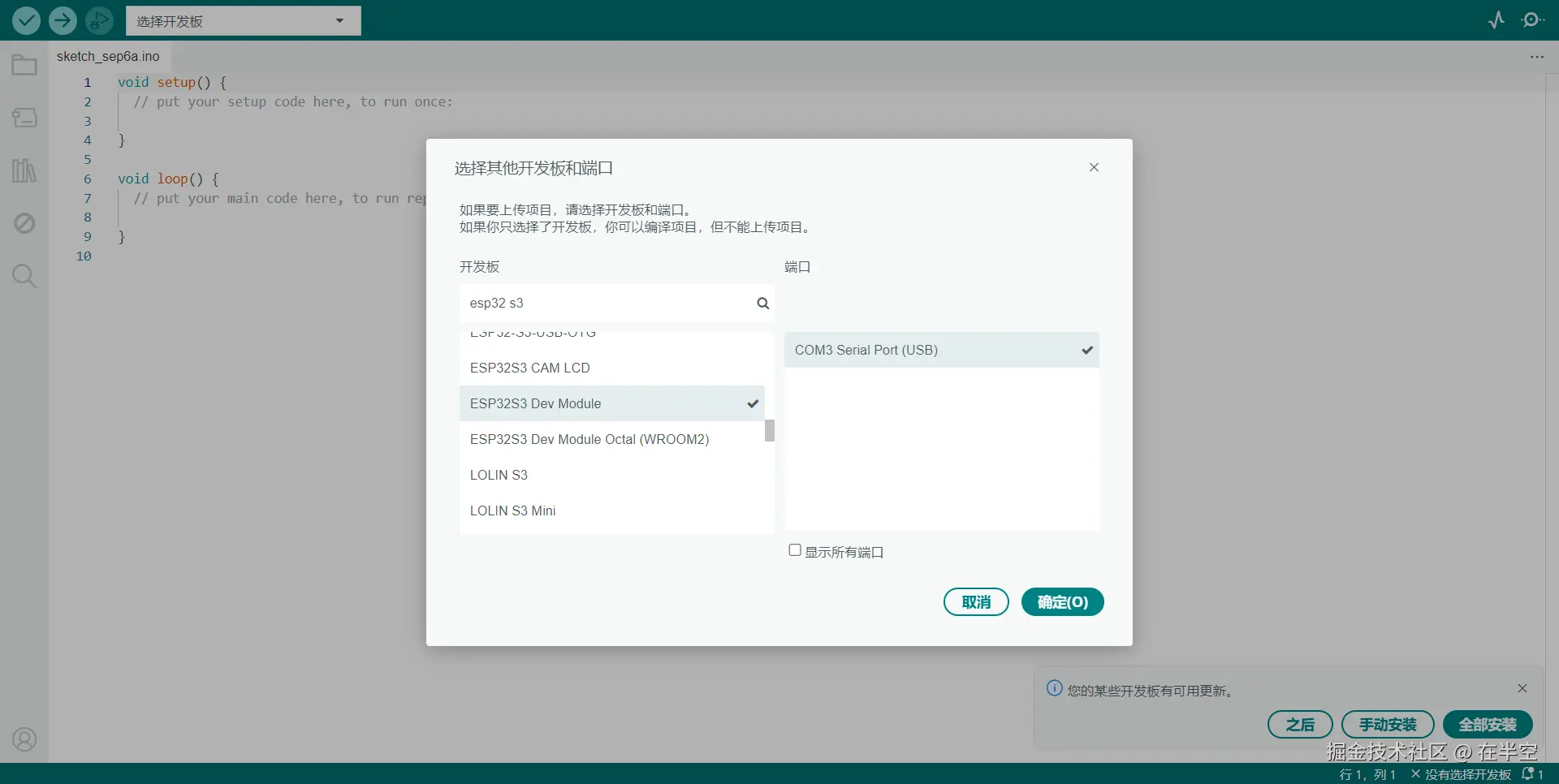The width and height of the screenshot is (1559, 784).
Task: Open the Debug panel sidebar icon
Action: click(x=24, y=223)
